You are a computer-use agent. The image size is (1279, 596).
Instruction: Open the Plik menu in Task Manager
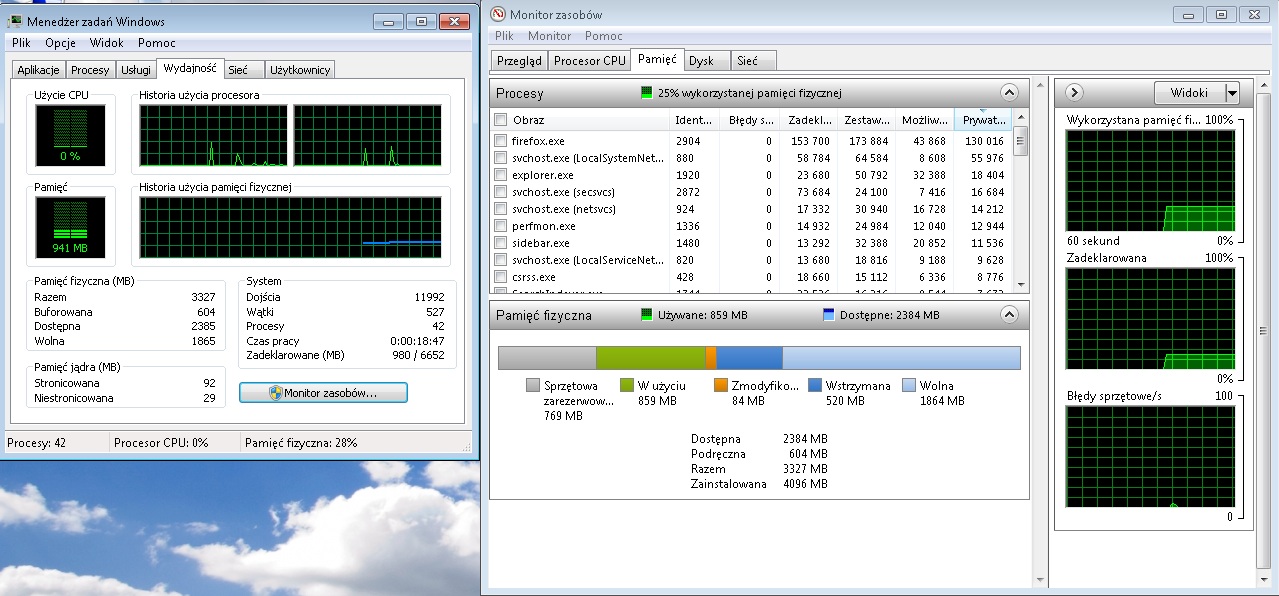[x=22, y=43]
